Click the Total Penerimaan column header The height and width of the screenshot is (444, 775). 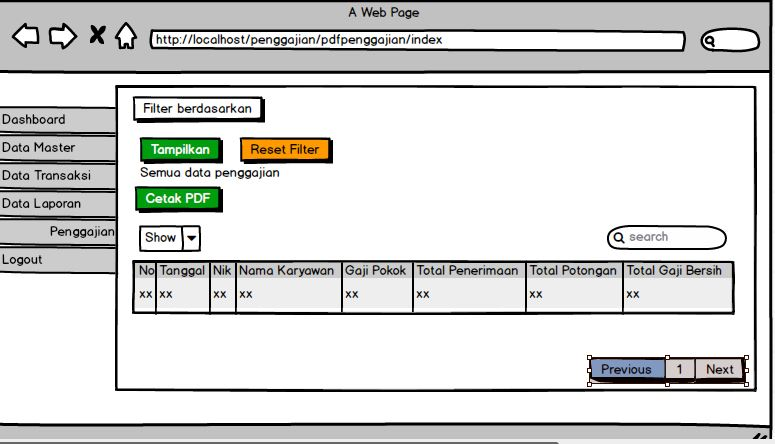click(x=469, y=270)
